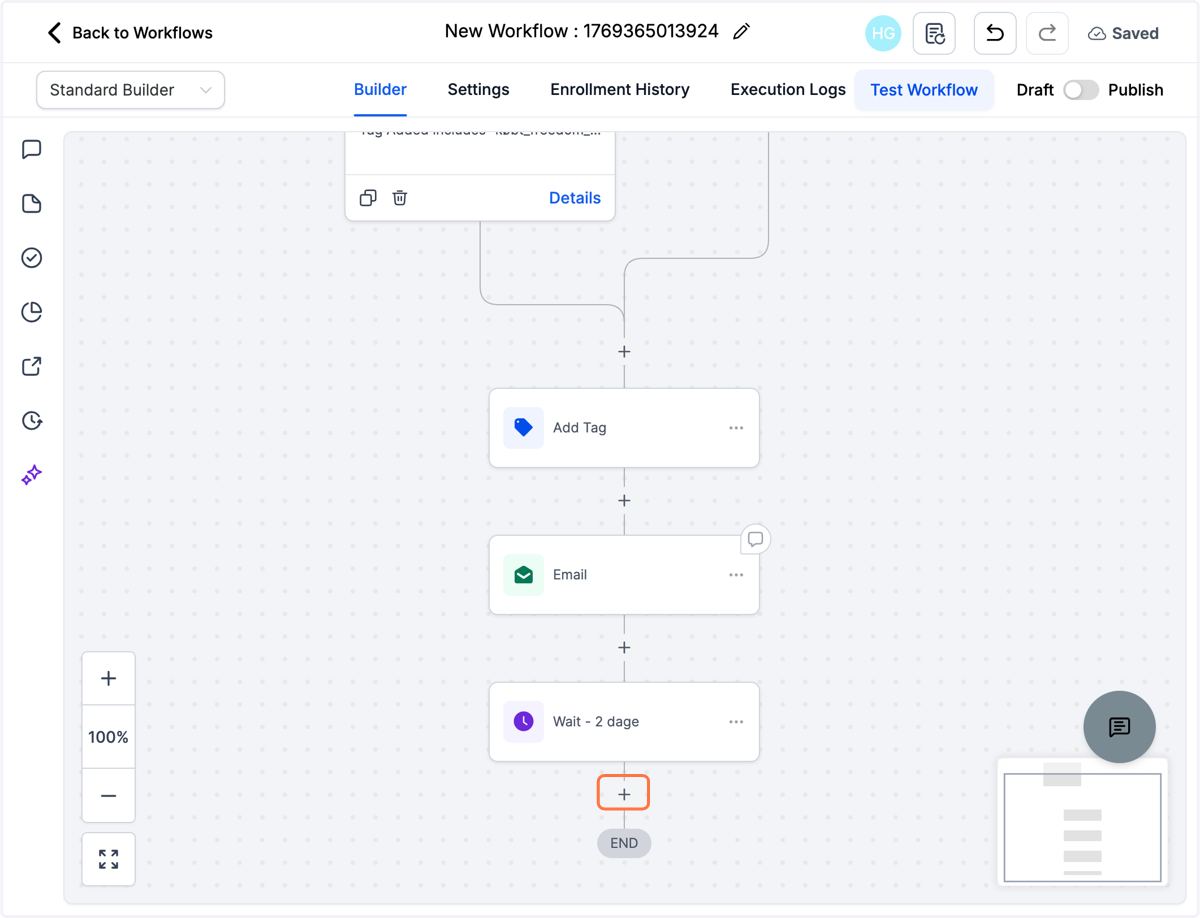
Task: Add step above Add Tag
Action: click(624, 352)
